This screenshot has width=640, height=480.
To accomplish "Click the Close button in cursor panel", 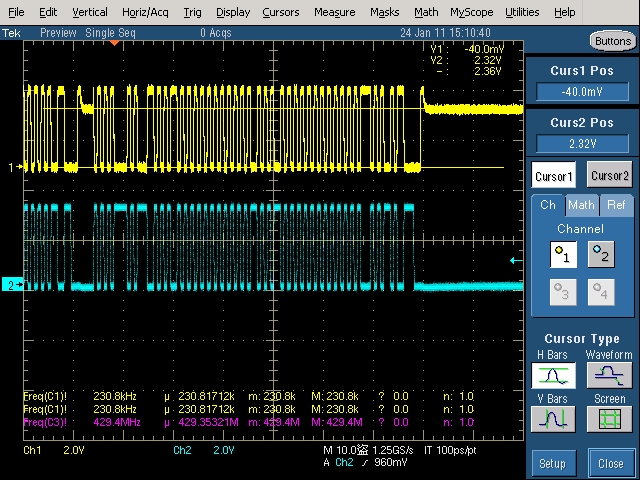I will click(x=611, y=463).
